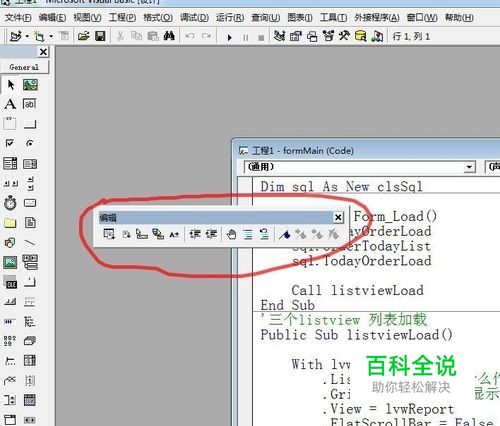500x426 pixels.
Task: Select the Frame control in toolbox
Action: click(x=10, y=124)
